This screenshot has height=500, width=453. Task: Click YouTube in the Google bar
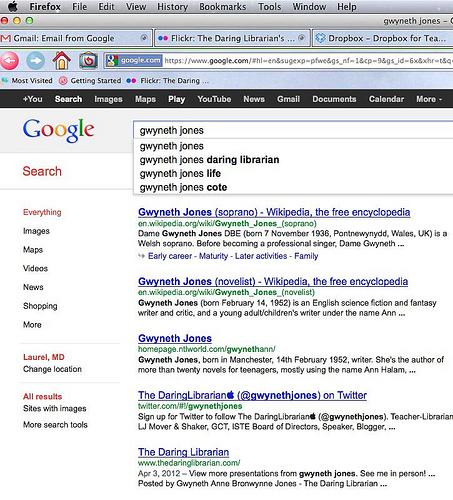click(x=214, y=99)
